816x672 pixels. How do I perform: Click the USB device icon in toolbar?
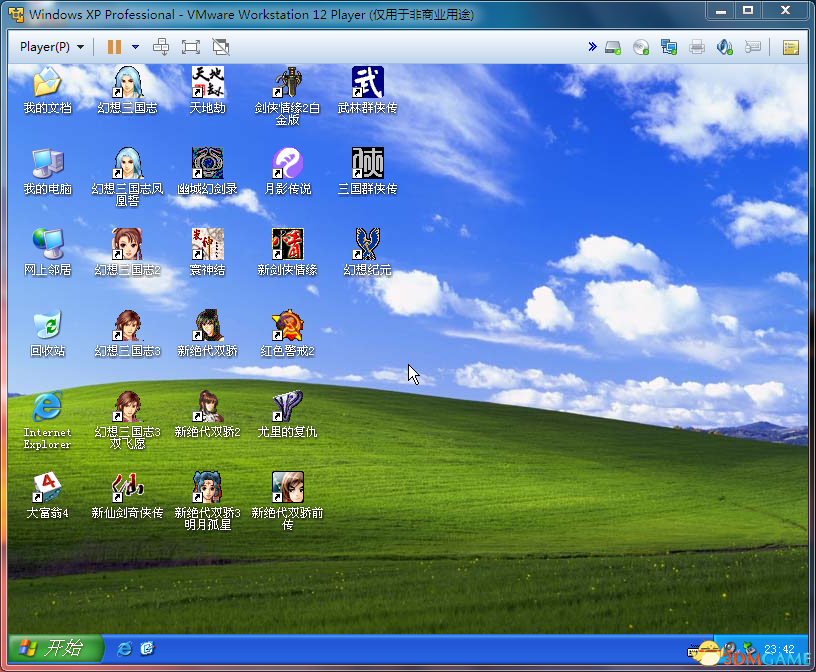pyautogui.click(x=753, y=47)
